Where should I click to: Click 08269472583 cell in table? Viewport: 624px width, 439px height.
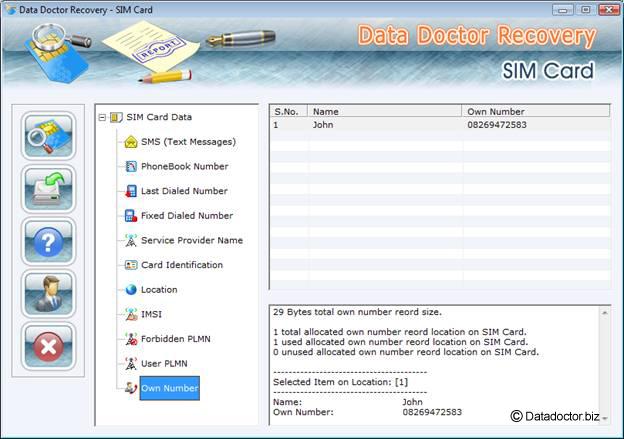coord(497,125)
